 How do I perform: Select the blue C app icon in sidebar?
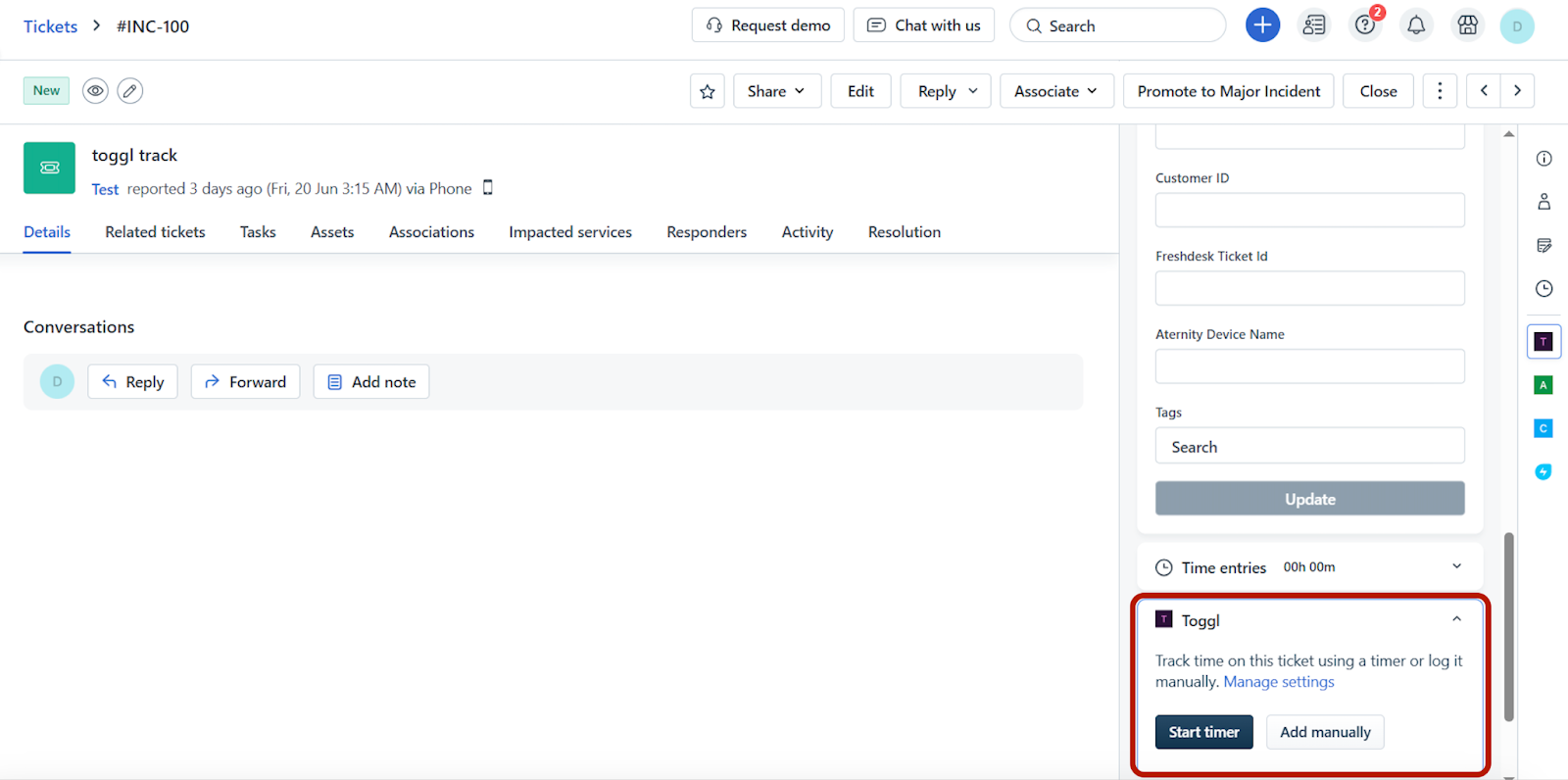pyautogui.click(x=1543, y=428)
